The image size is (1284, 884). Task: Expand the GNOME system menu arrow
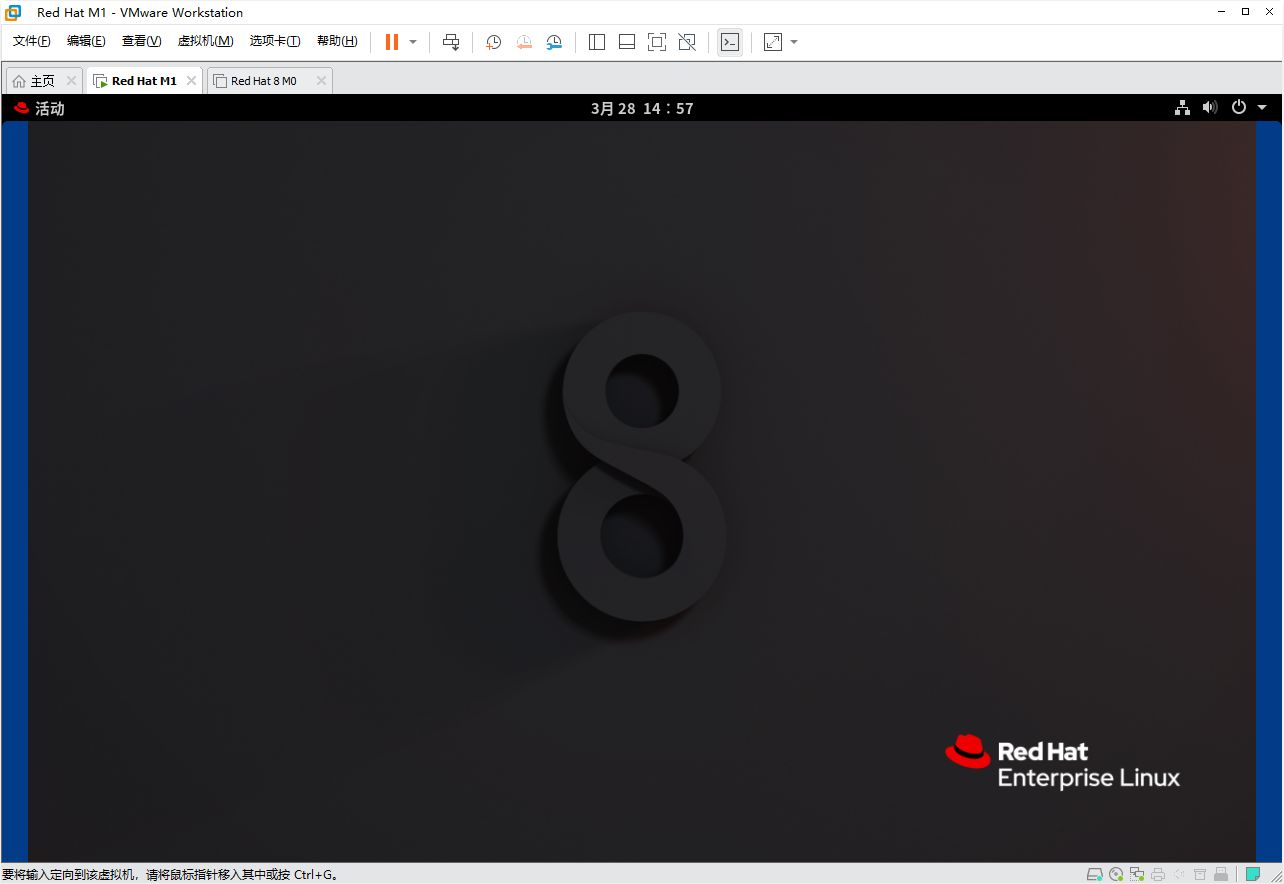(x=1262, y=108)
